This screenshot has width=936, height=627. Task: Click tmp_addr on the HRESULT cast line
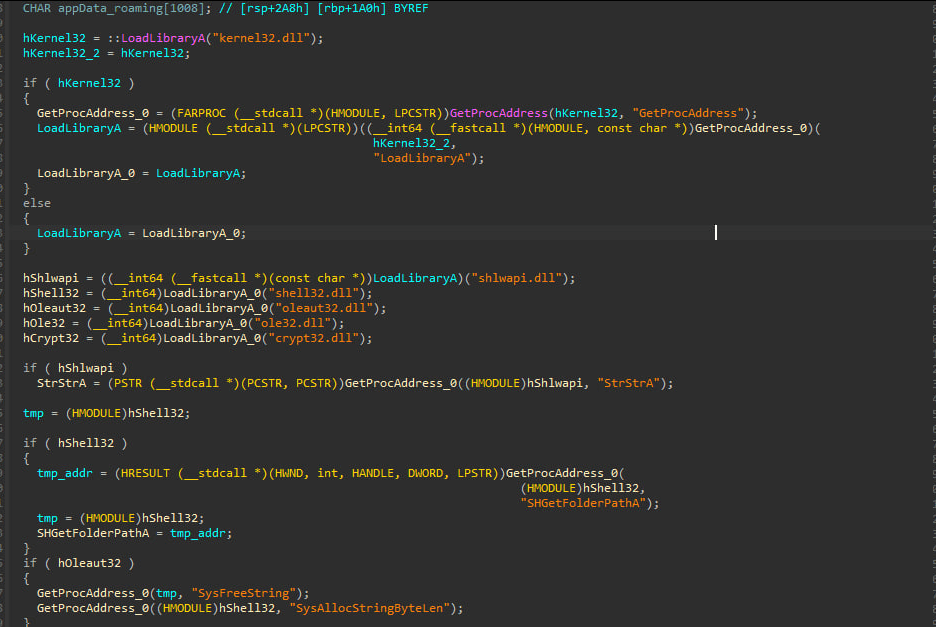coord(64,473)
